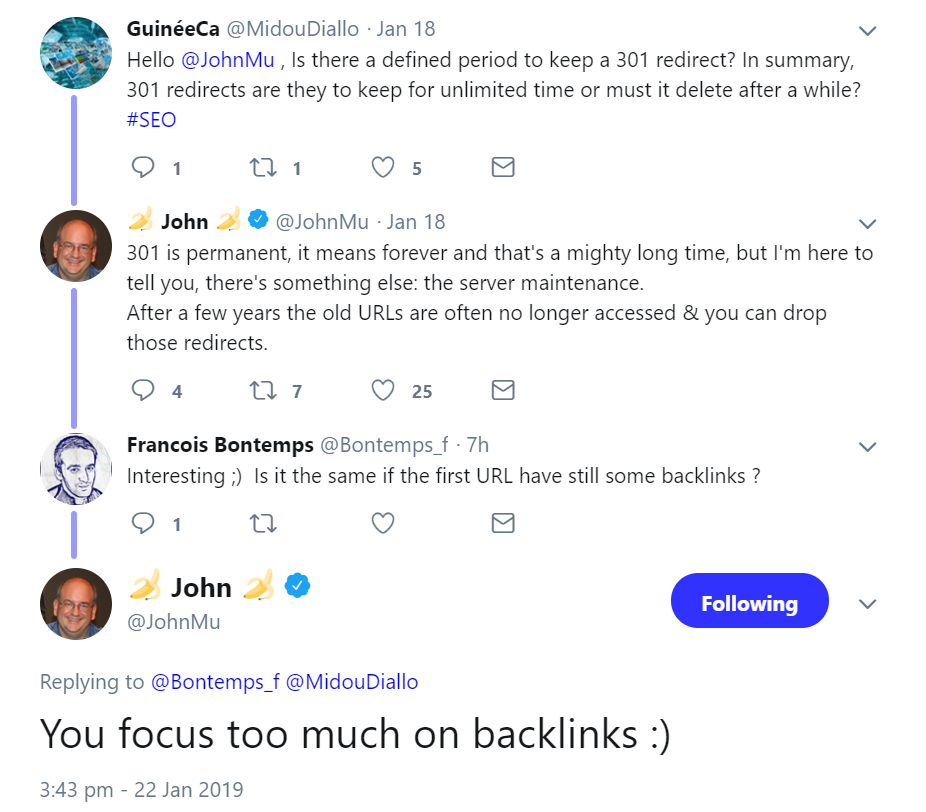Open John's profile picture

[75, 603]
